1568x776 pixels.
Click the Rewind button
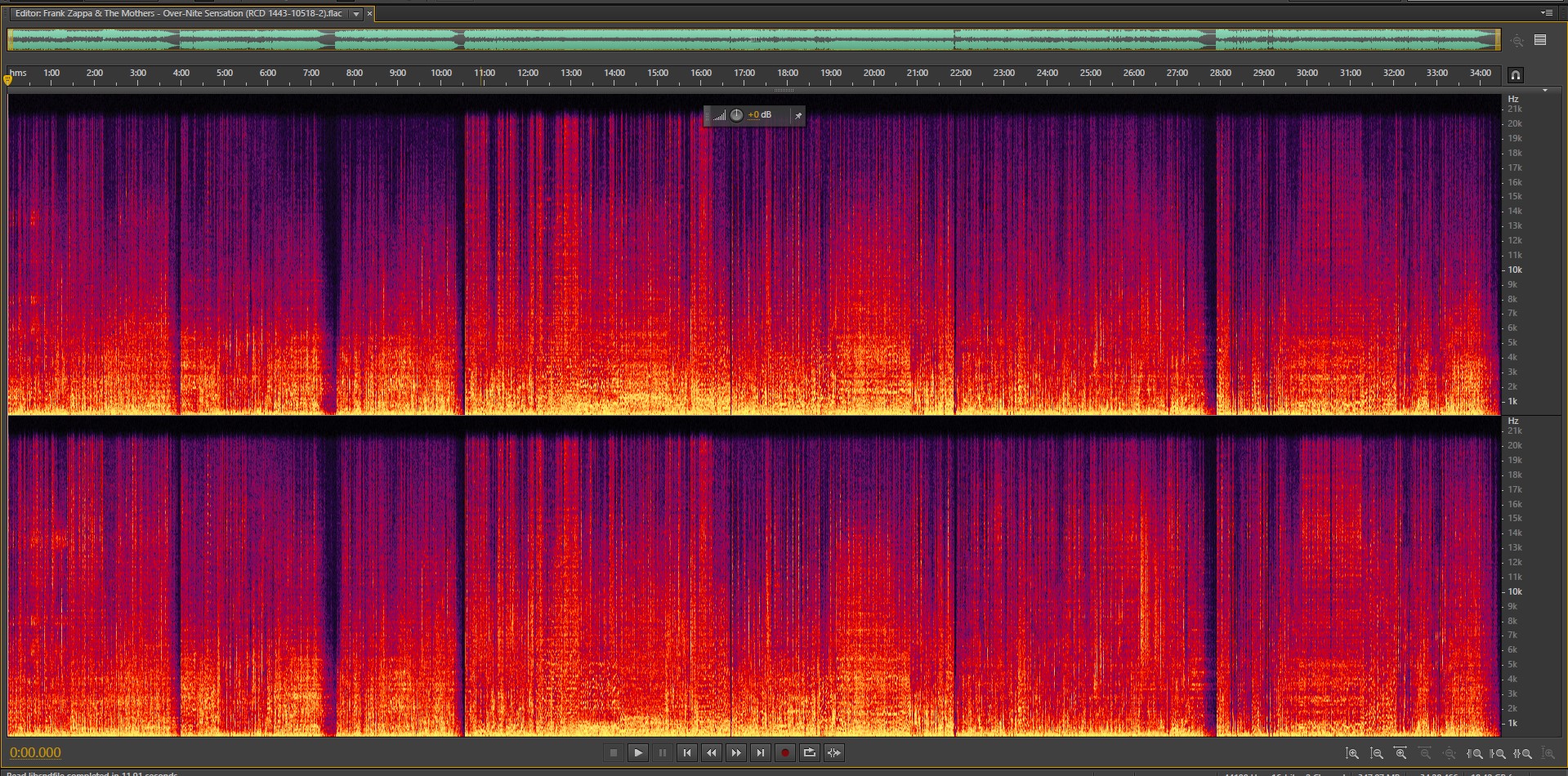click(x=712, y=753)
